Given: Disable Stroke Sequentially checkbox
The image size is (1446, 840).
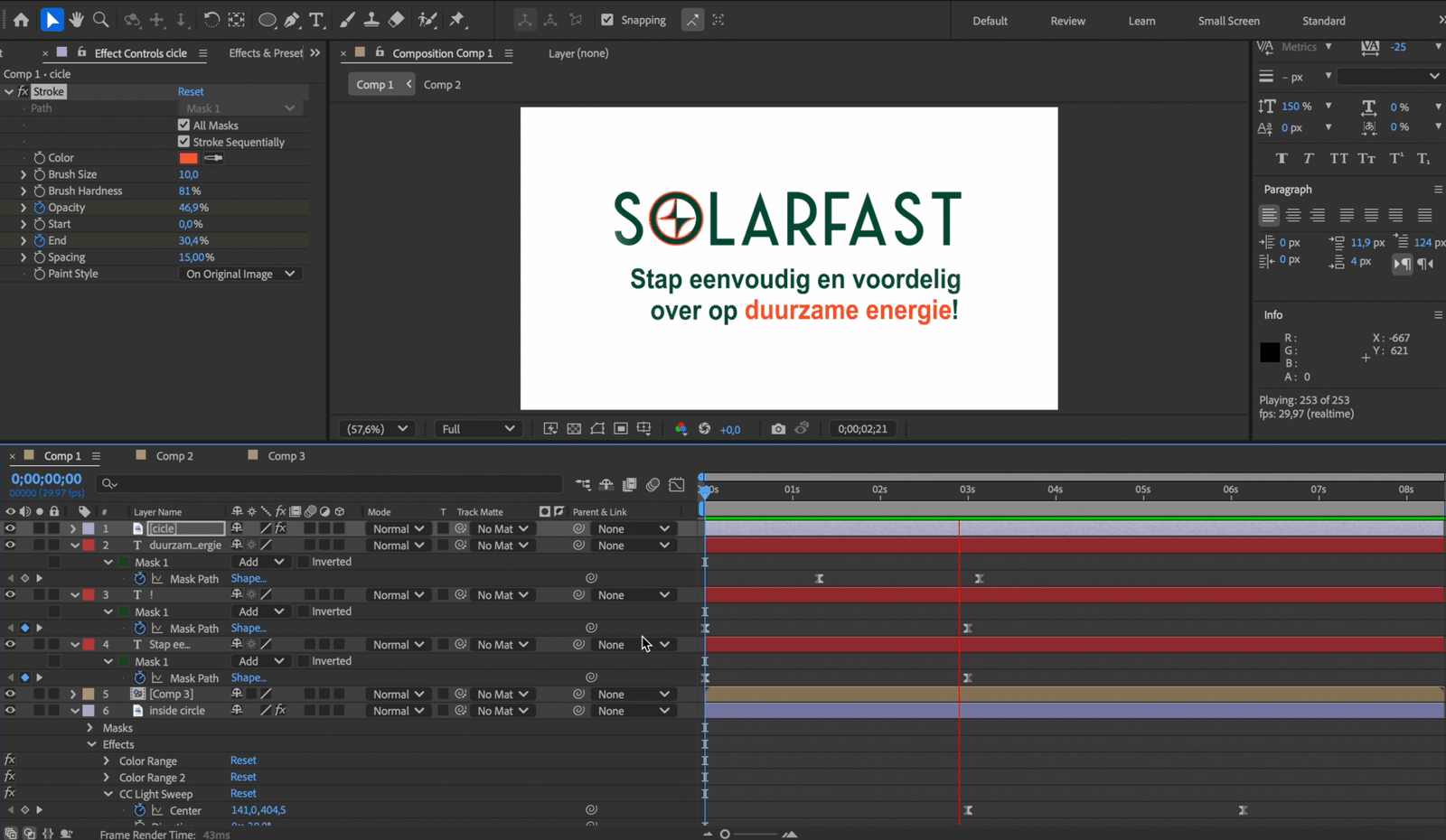Looking at the screenshot, I should point(184,142).
